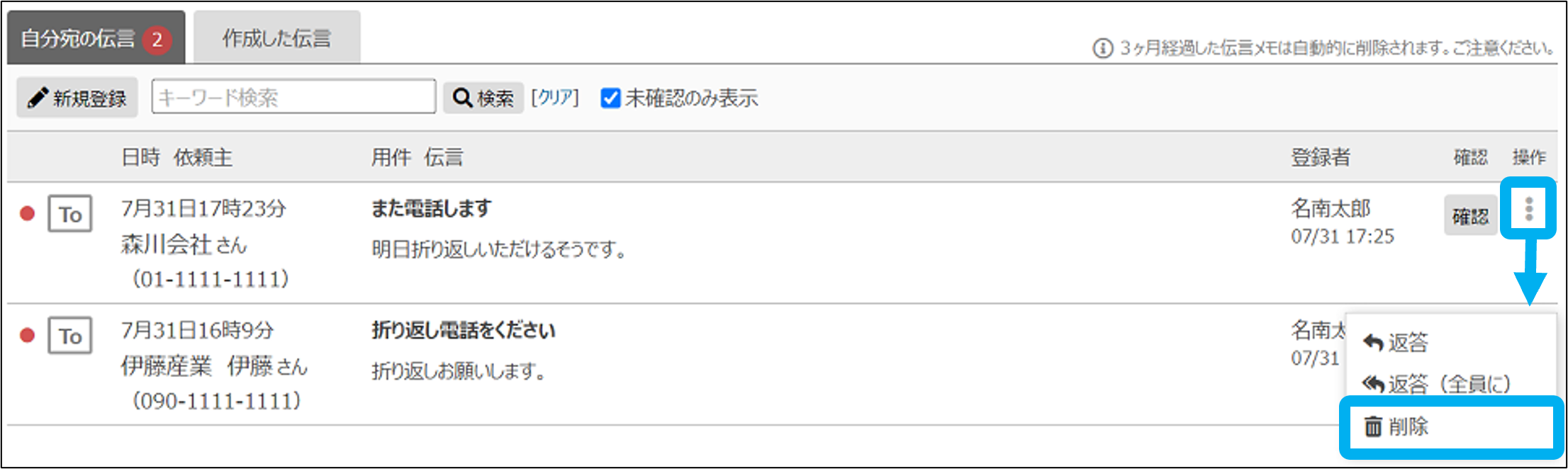Click the magnifying glass search icon
This screenshot has height=469, width=1568.
(462, 98)
